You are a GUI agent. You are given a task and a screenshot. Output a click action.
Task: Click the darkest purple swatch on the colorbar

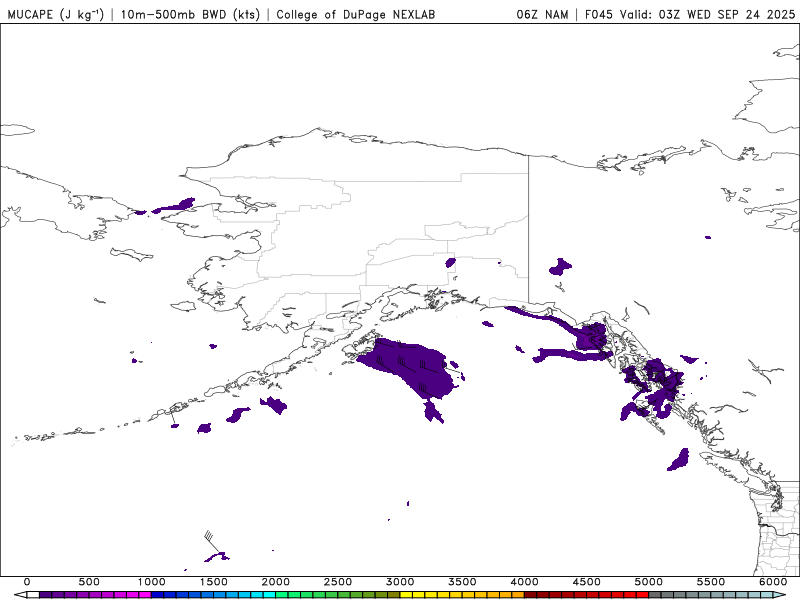[x=45, y=595]
